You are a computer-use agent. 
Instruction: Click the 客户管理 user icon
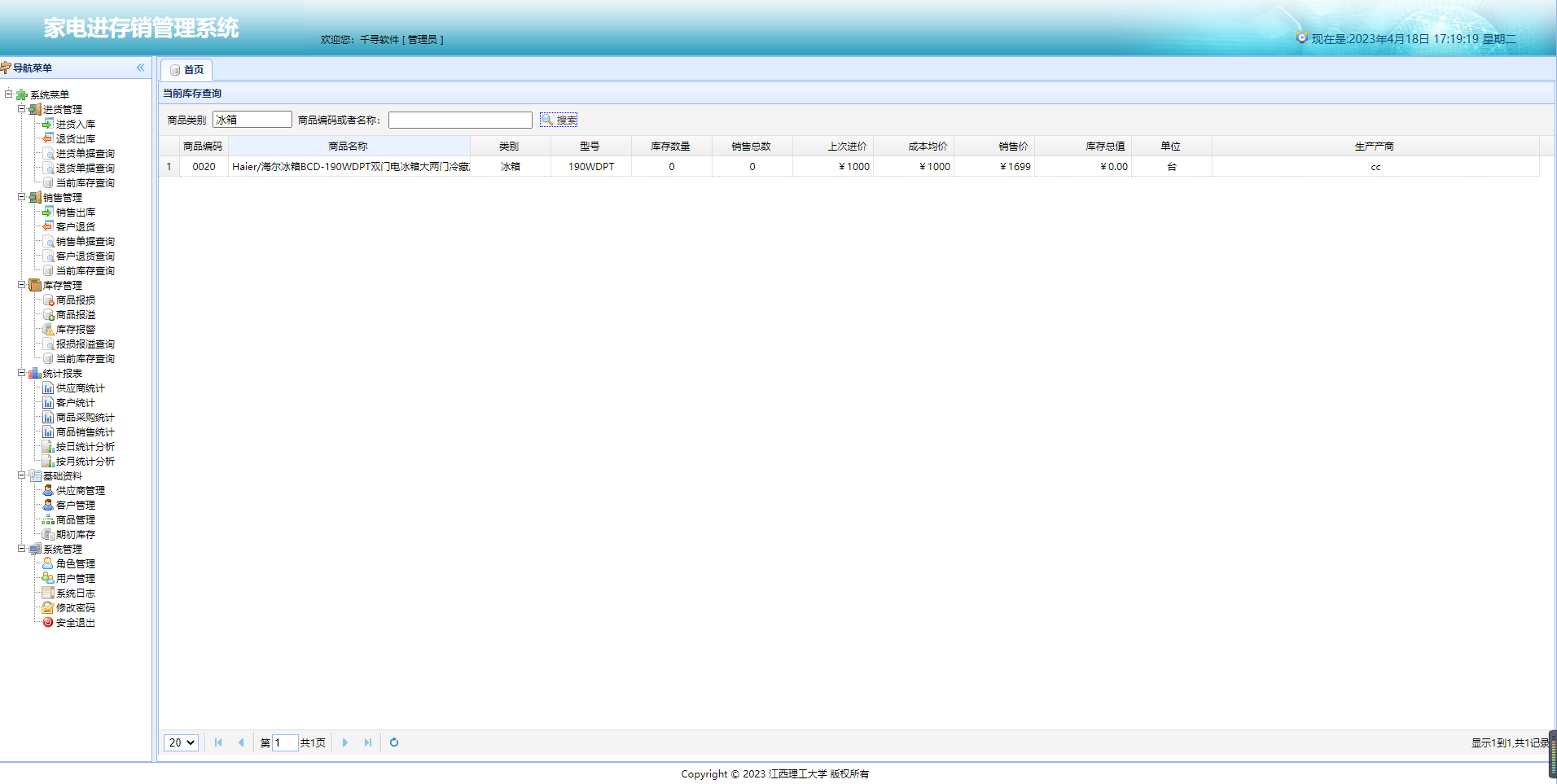pos(48,505)
